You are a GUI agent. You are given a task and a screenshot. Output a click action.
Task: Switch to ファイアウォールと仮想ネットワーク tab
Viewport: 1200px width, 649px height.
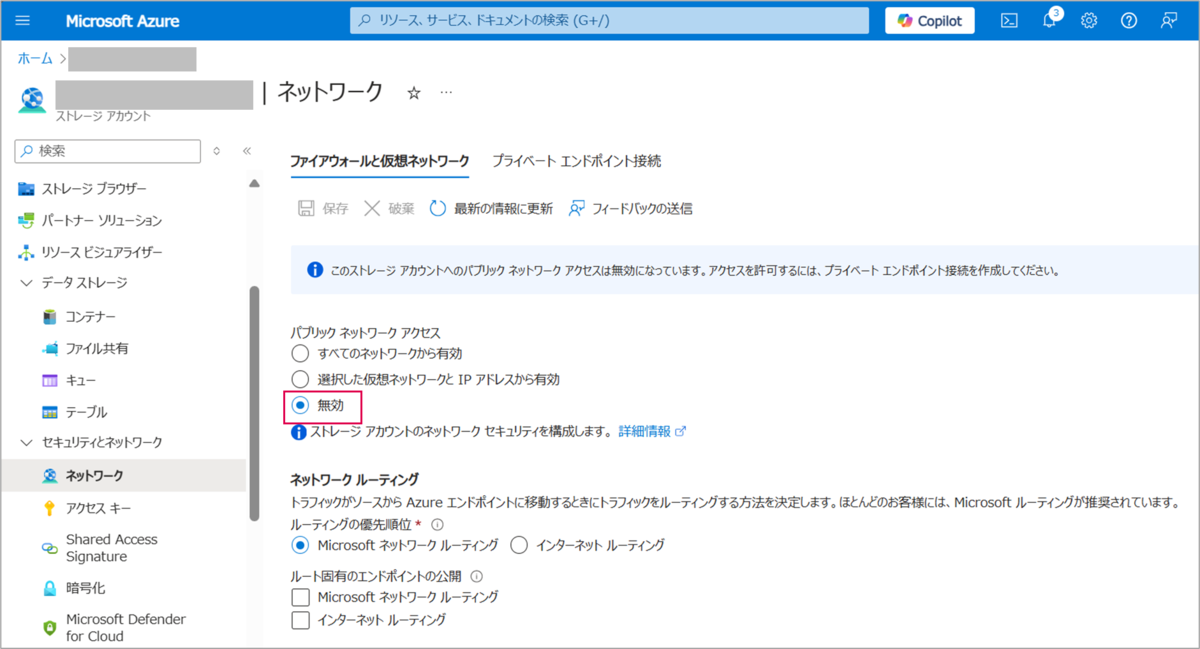380,161
